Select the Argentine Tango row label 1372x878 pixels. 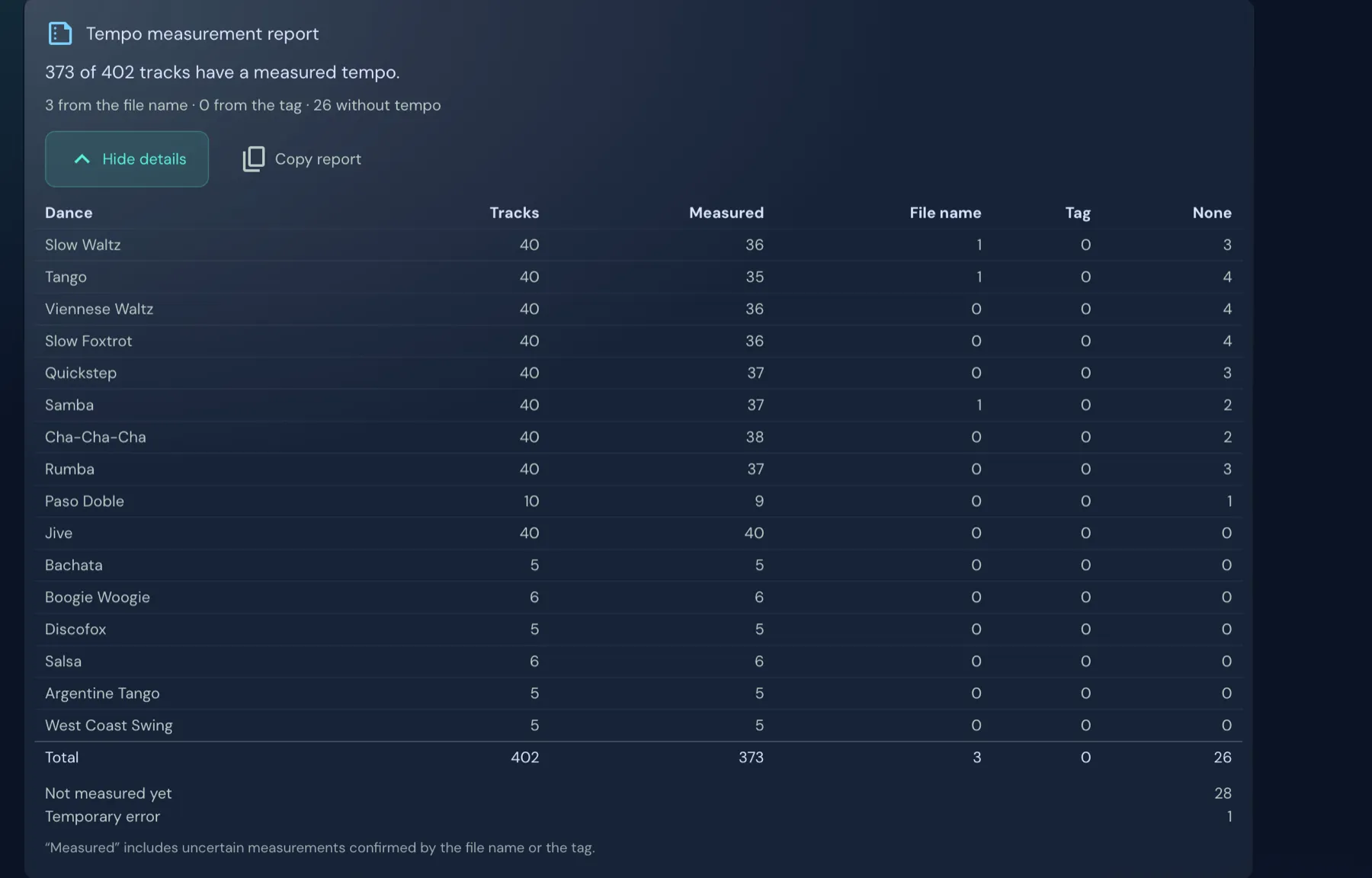pos(102,693)
